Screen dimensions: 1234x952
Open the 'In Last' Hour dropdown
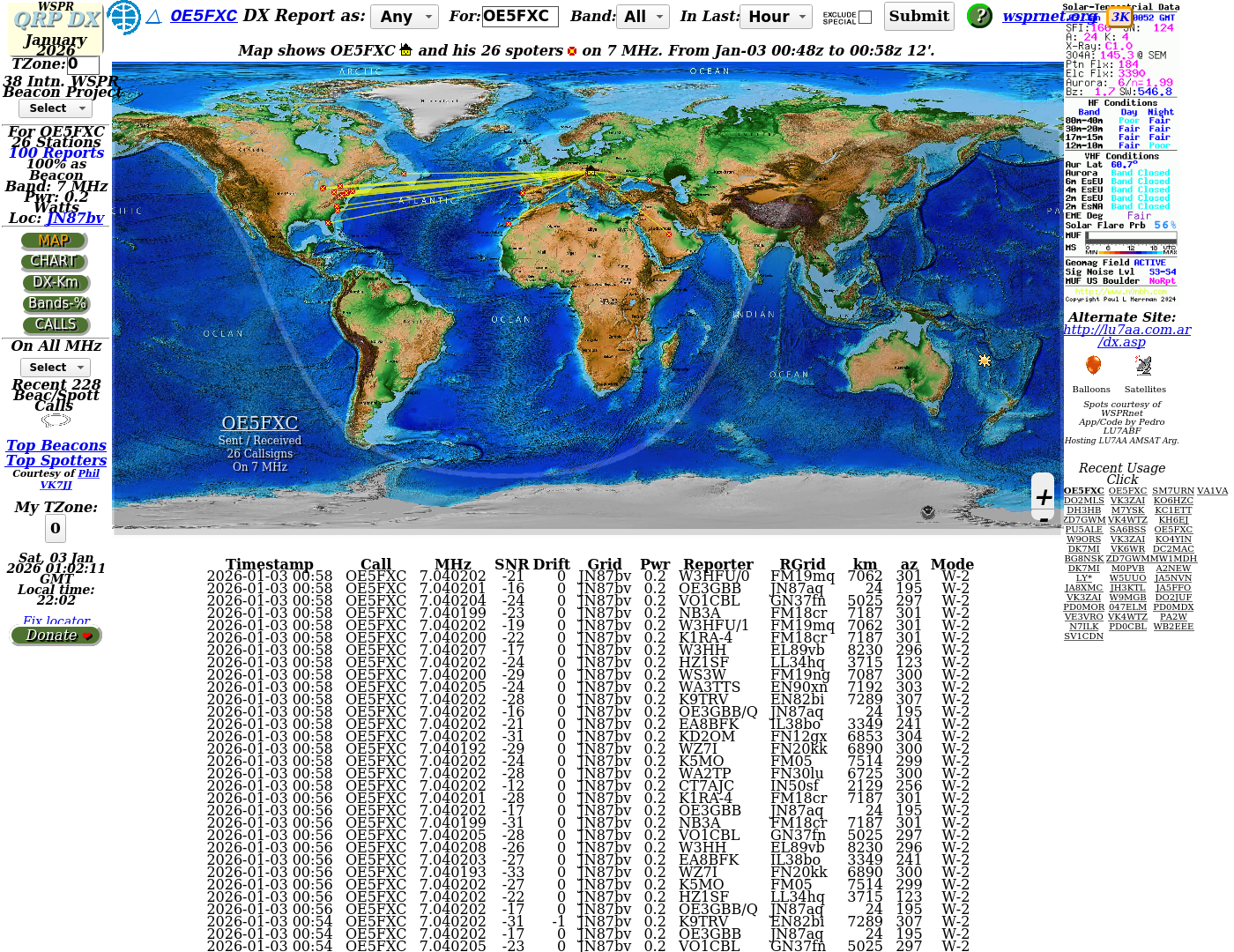(777, 17)
